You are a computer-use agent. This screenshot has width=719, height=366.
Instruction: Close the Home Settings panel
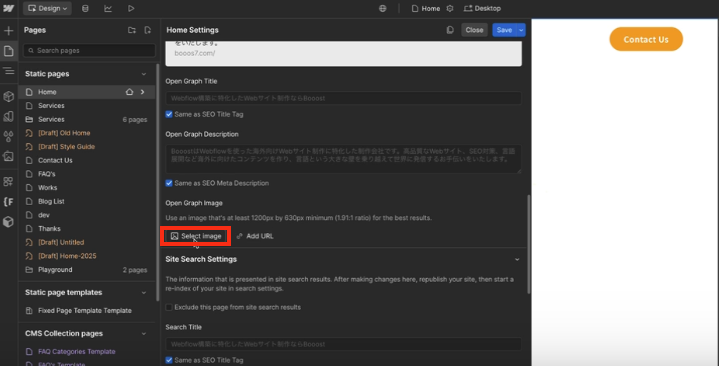click(474, 30)
